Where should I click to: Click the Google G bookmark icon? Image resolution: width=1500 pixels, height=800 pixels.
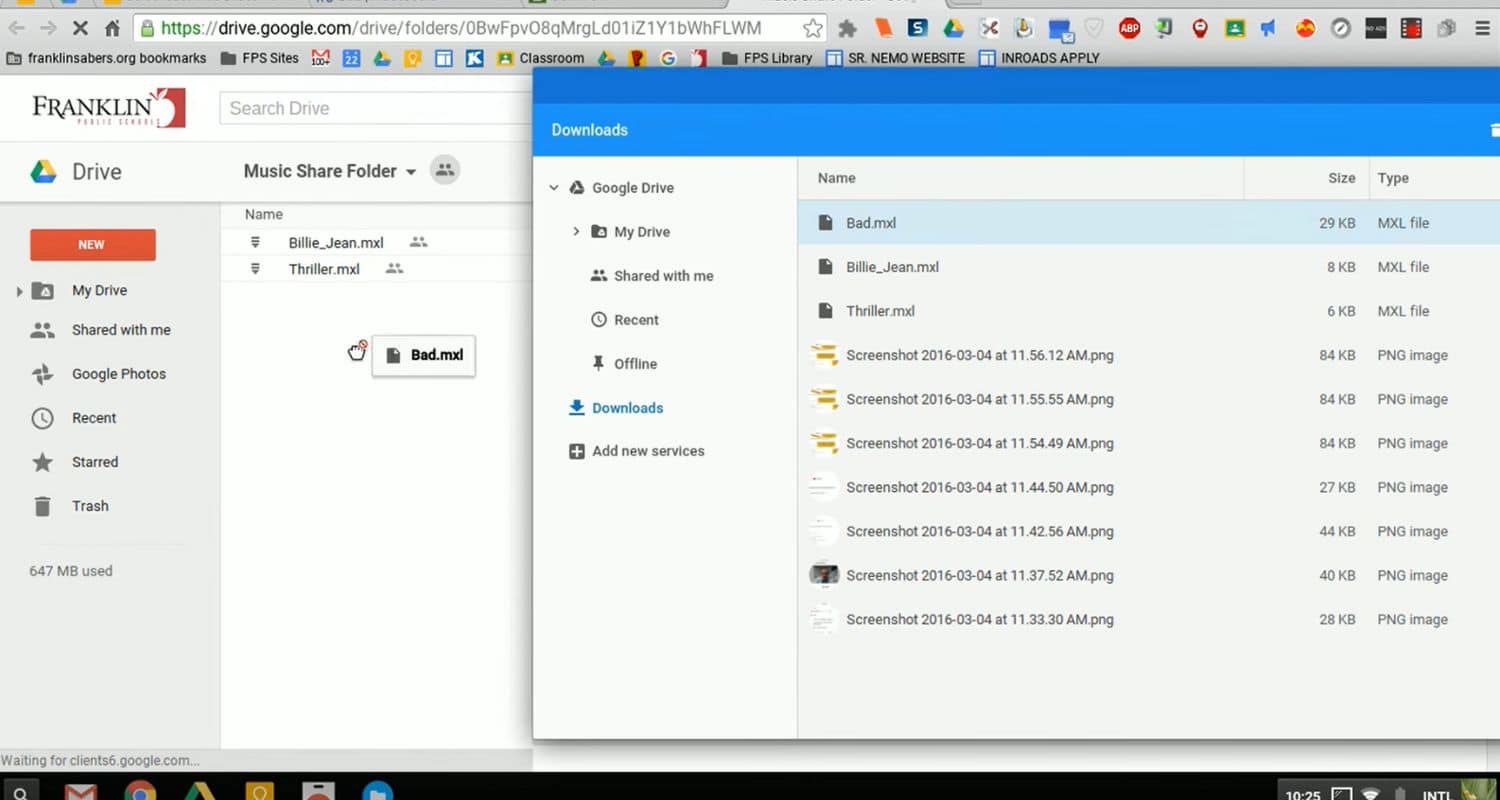[668, 58]
